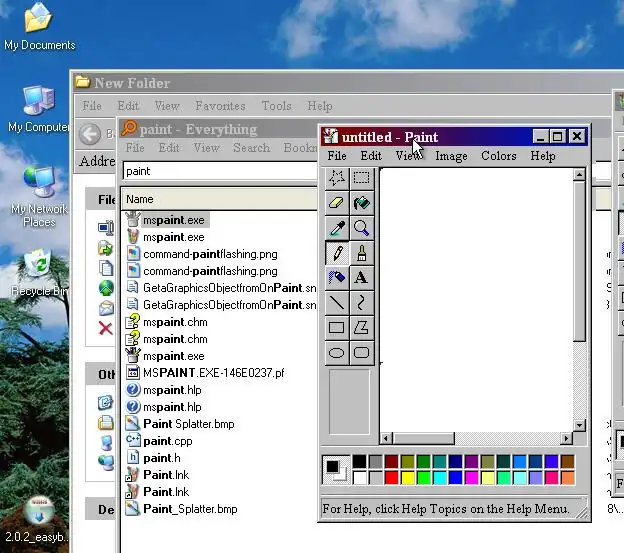Select the Brush tool in Paint
Image resolution: width=624 pixels, height=553 pixels.
click(361, 253)
